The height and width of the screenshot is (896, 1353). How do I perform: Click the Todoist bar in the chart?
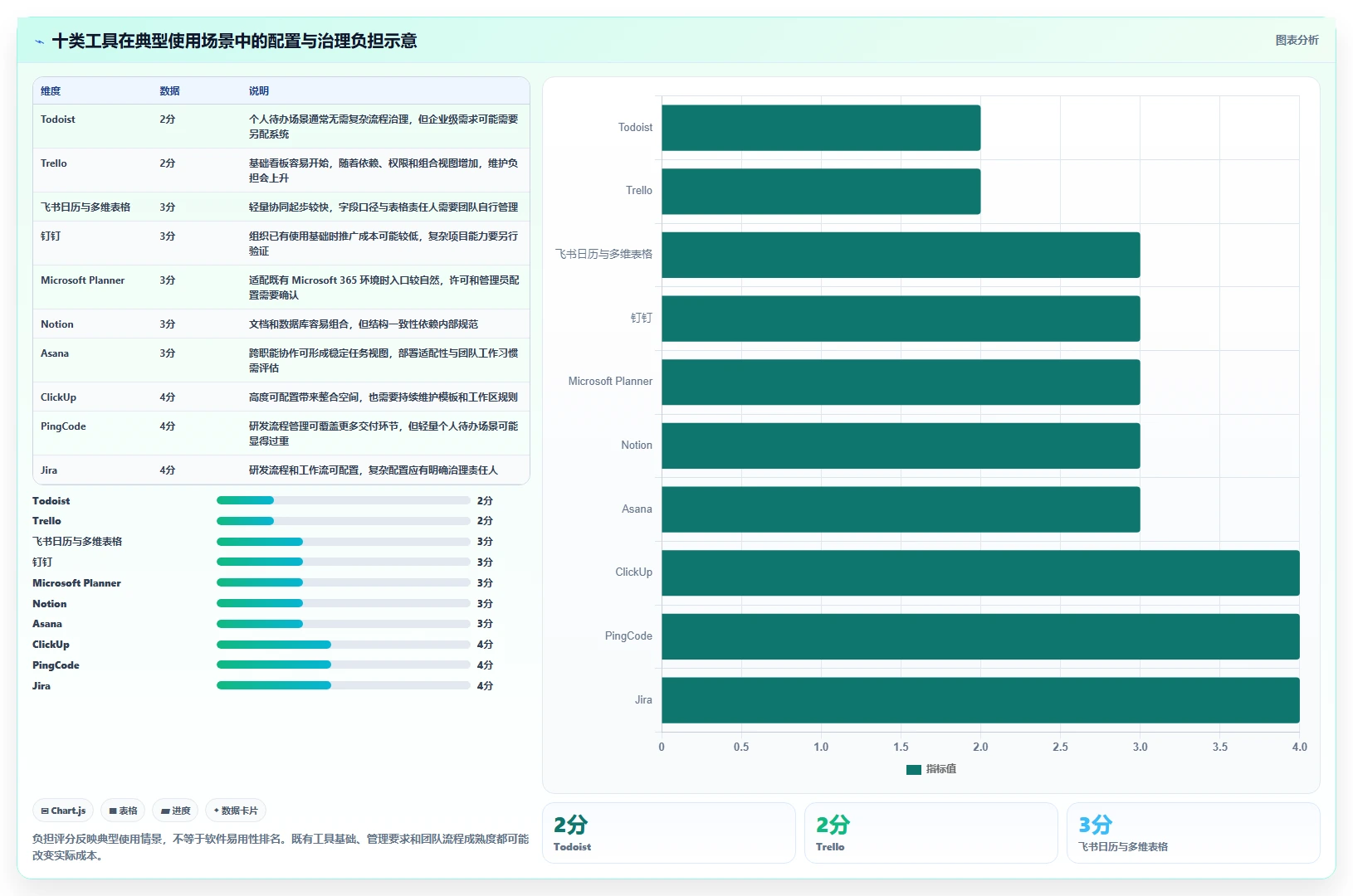point(821,128)
